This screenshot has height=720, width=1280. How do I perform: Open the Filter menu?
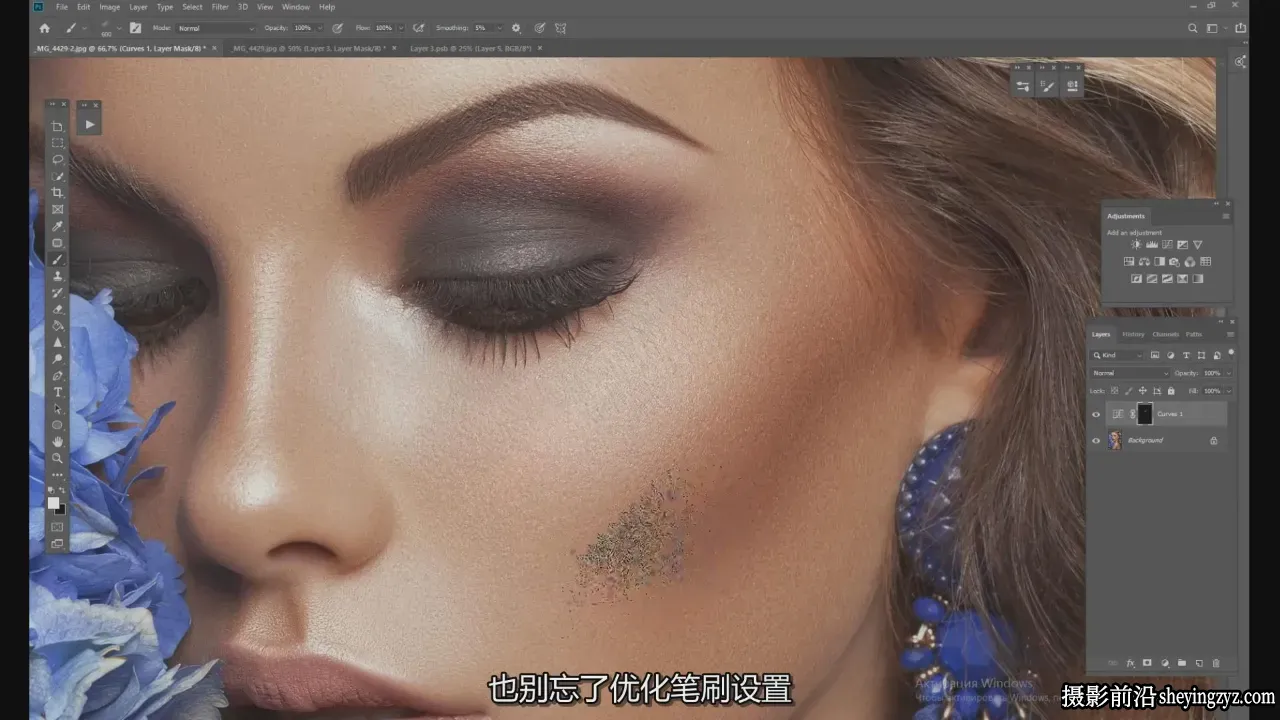click(x=220, y=7)
